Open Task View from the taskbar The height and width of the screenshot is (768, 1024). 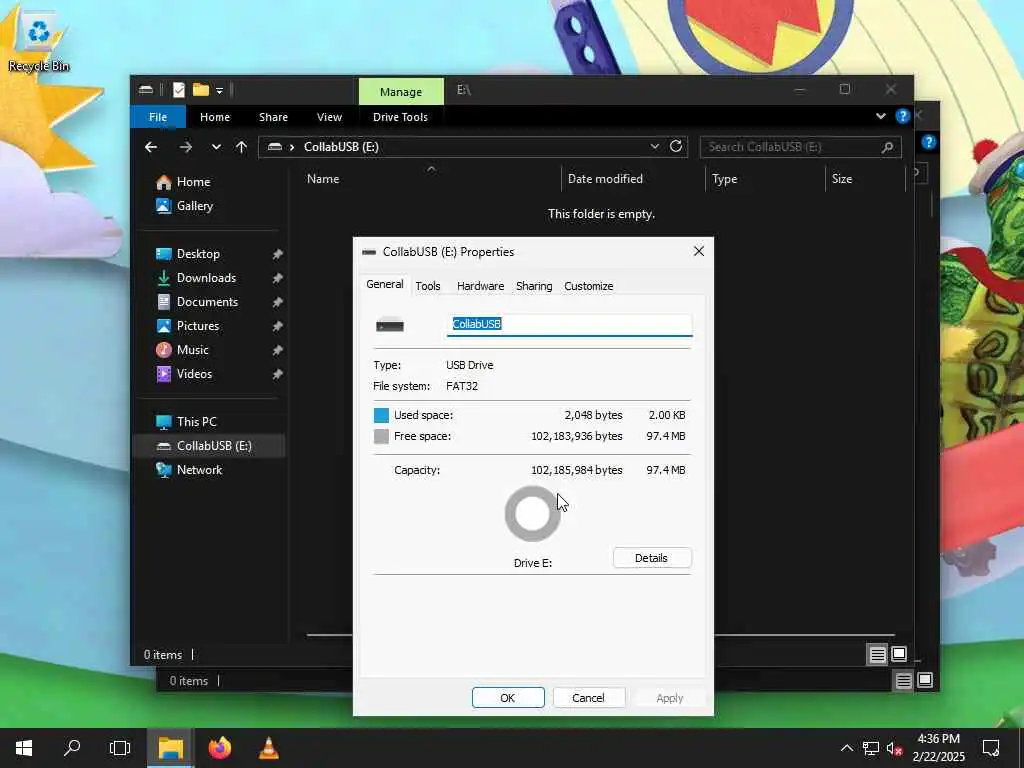coord(120,748)
